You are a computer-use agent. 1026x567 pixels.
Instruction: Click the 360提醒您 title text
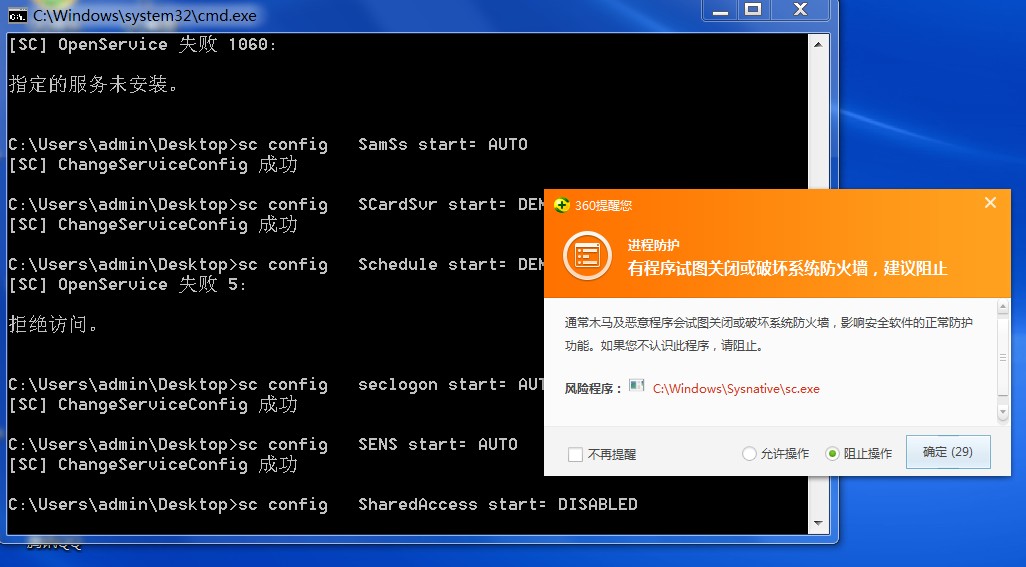tap(603, 206)
